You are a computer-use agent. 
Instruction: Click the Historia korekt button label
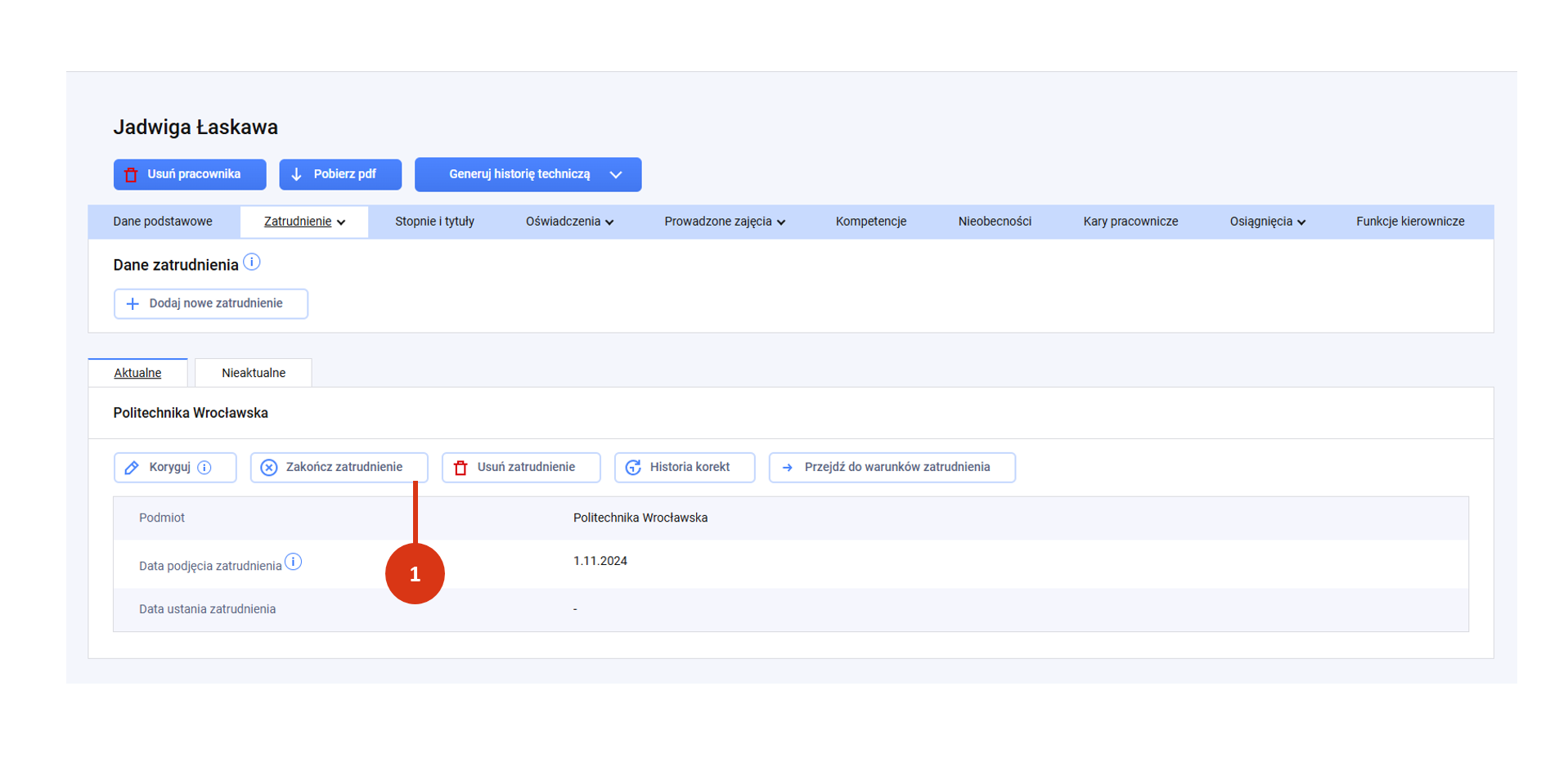[690, 467]
